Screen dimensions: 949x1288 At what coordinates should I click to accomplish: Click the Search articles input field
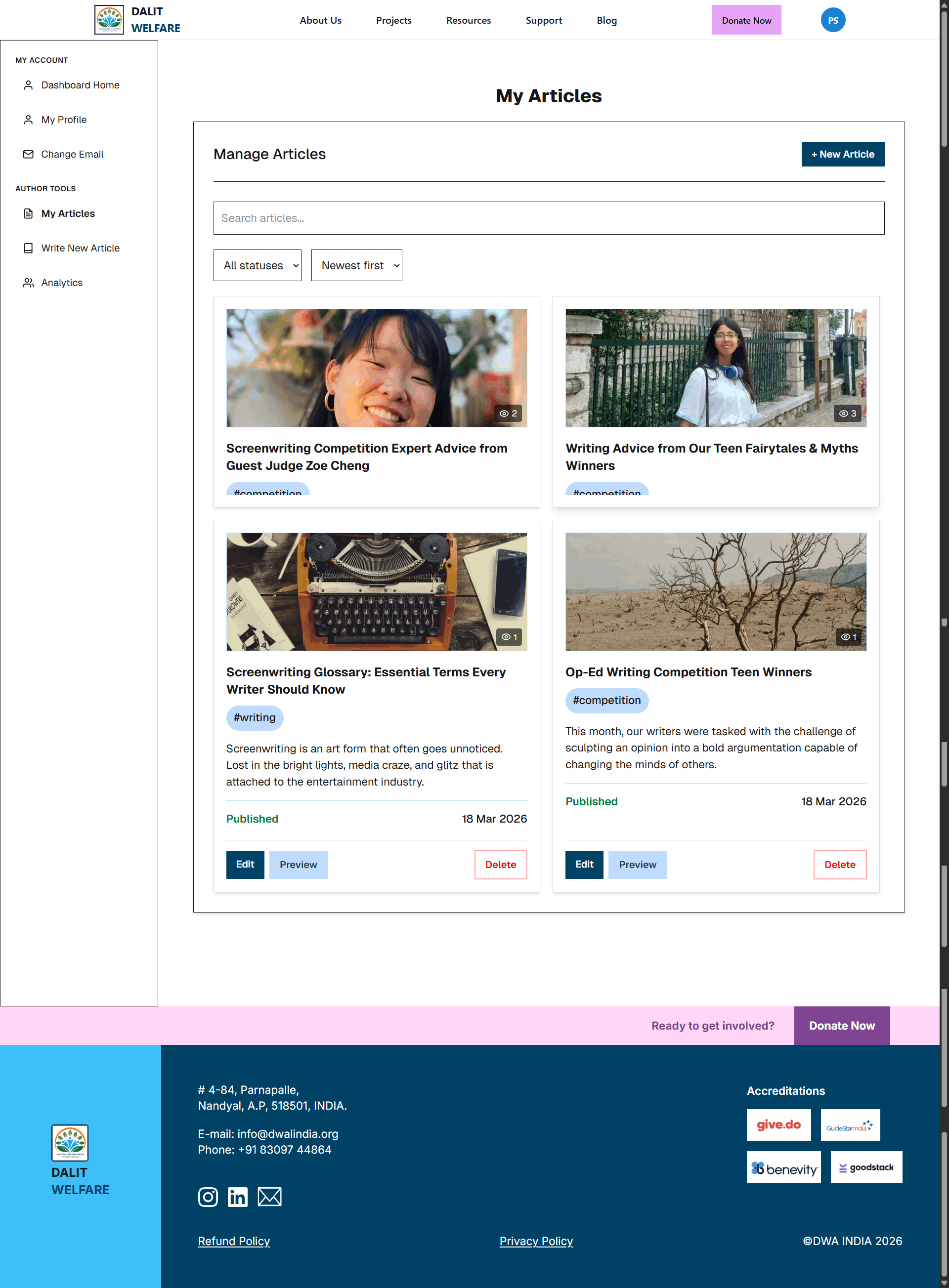pos(548,218)
